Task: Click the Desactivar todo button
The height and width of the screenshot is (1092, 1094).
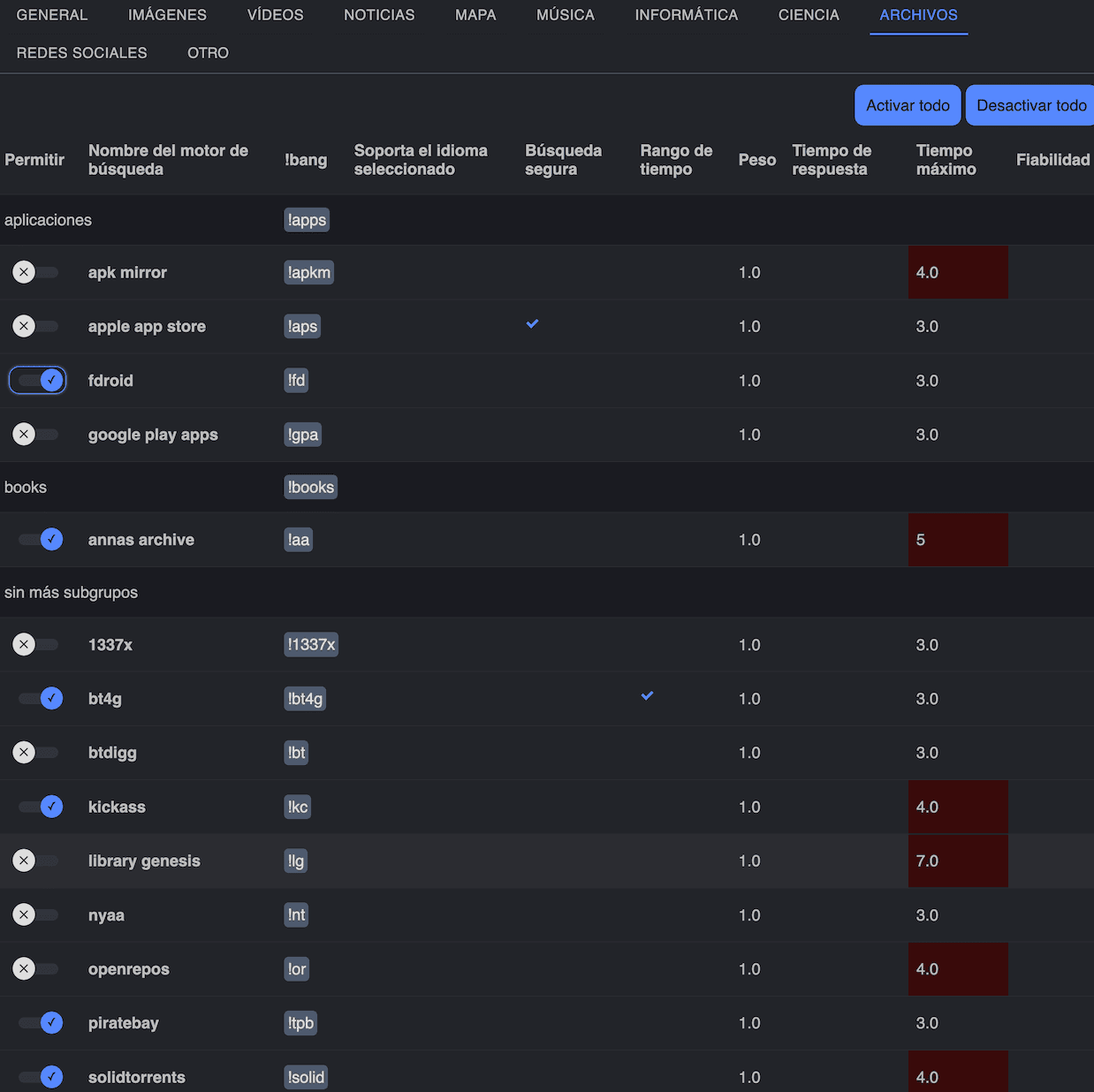Action: [1030, 105]
